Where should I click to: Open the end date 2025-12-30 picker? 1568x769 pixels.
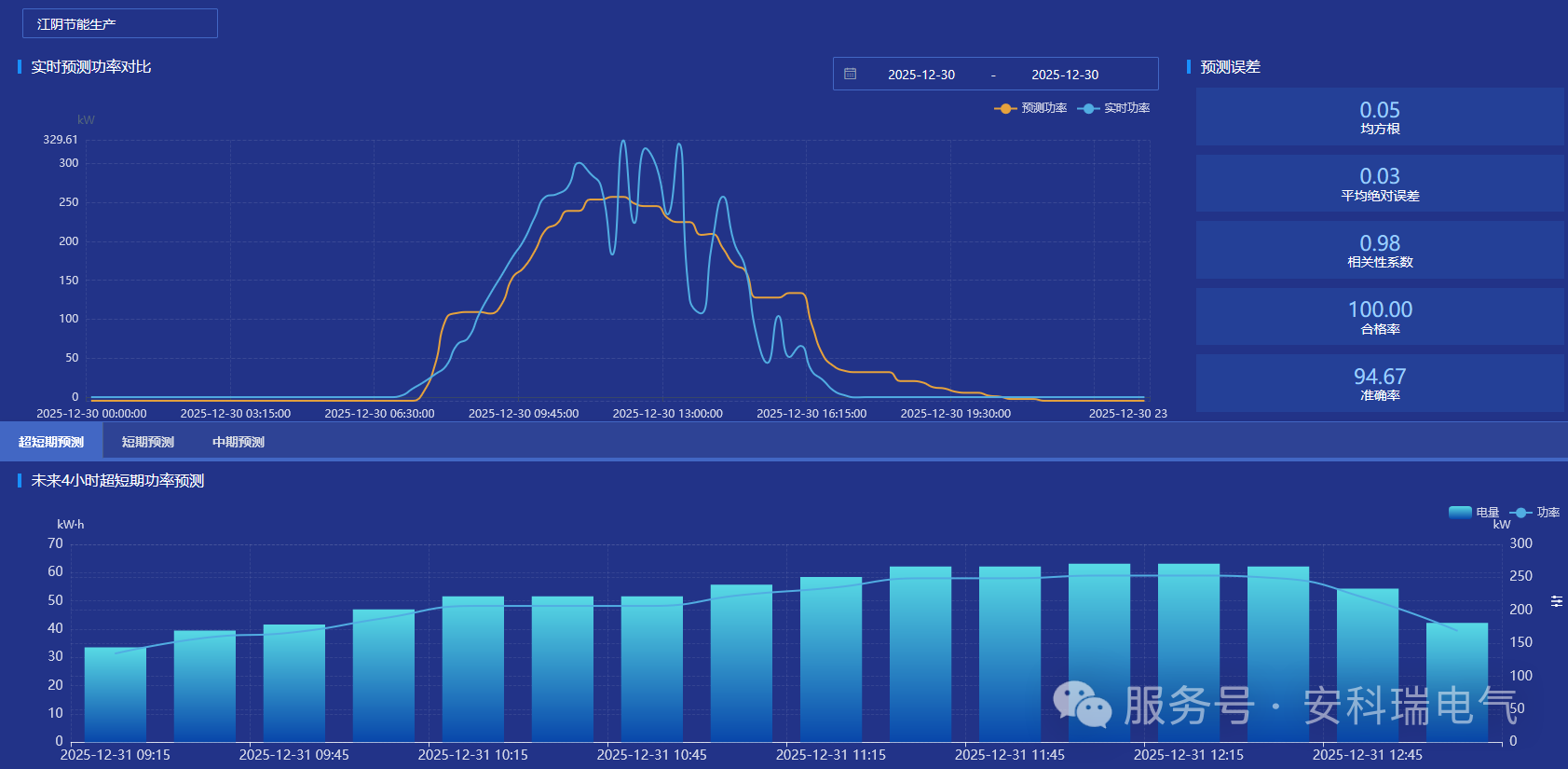pyautogui.click(x=1064, y=75)
